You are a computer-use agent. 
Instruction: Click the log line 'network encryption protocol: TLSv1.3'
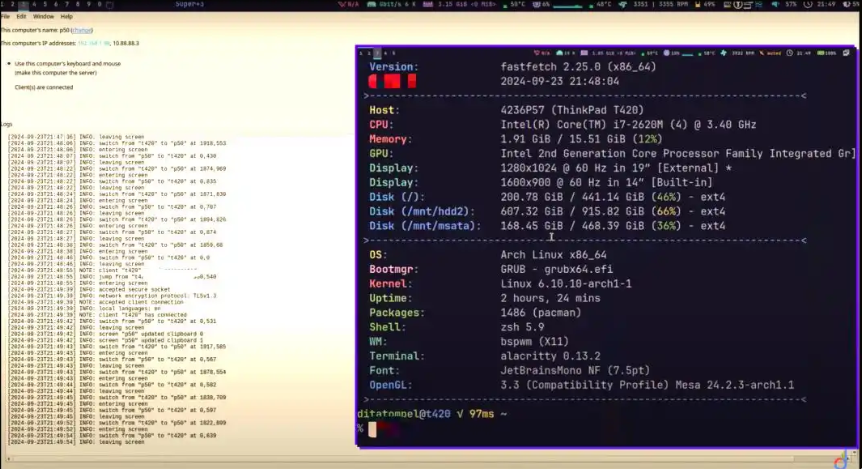coord(157,296)
